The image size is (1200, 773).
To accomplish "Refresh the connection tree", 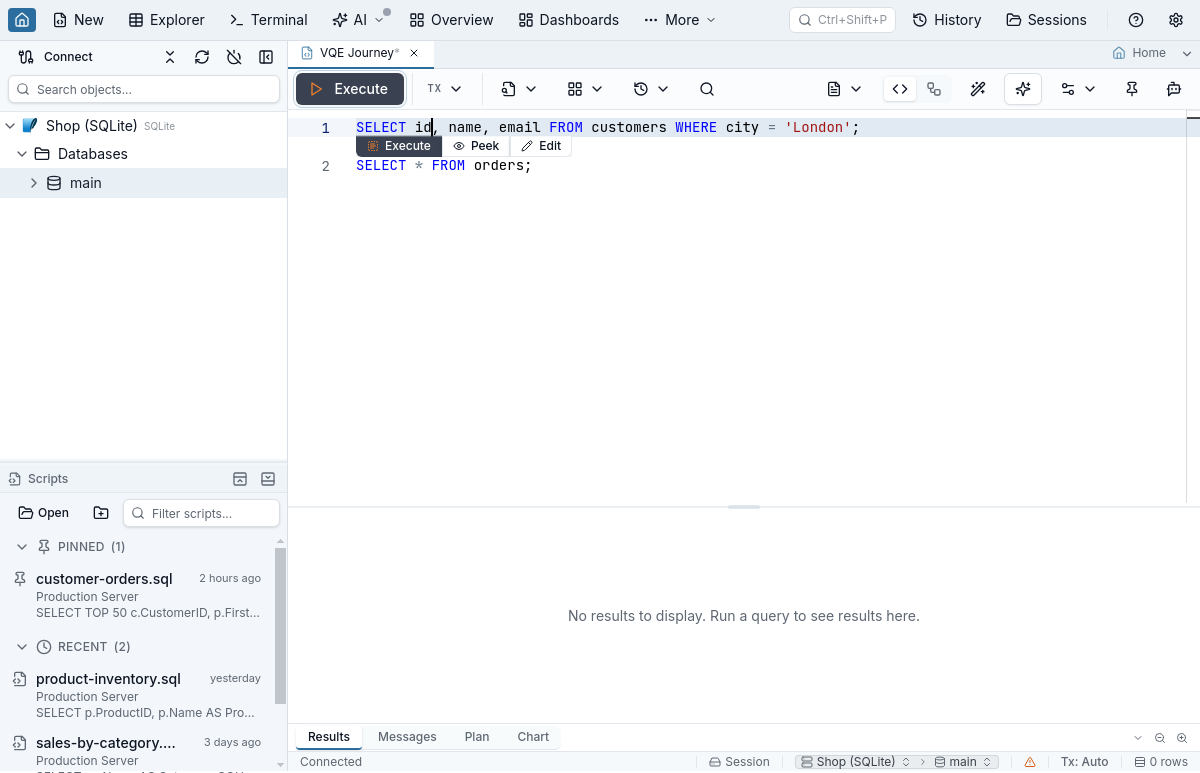I will (x=202, y=57).
